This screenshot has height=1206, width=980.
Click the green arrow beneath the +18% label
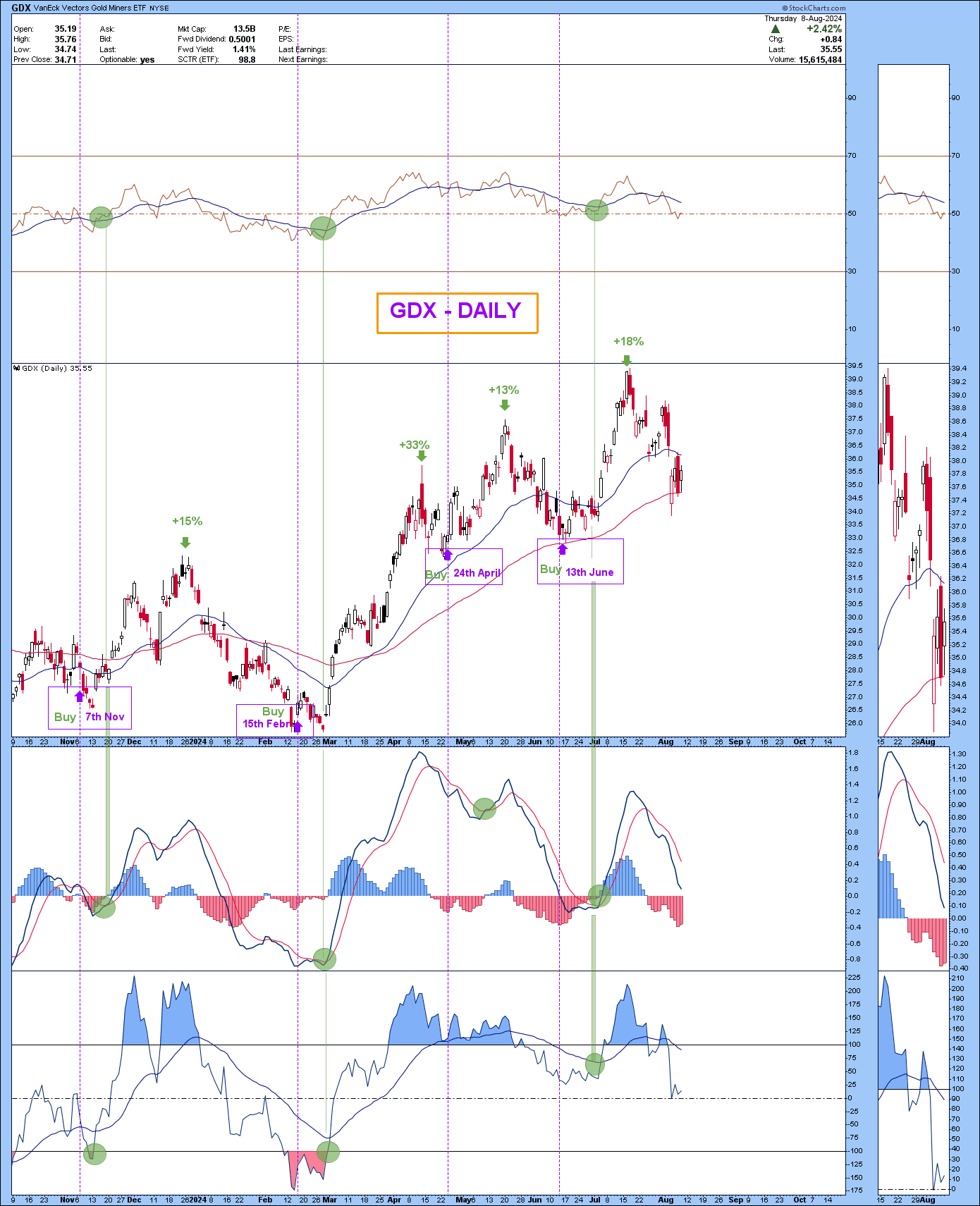pos(627,359)
